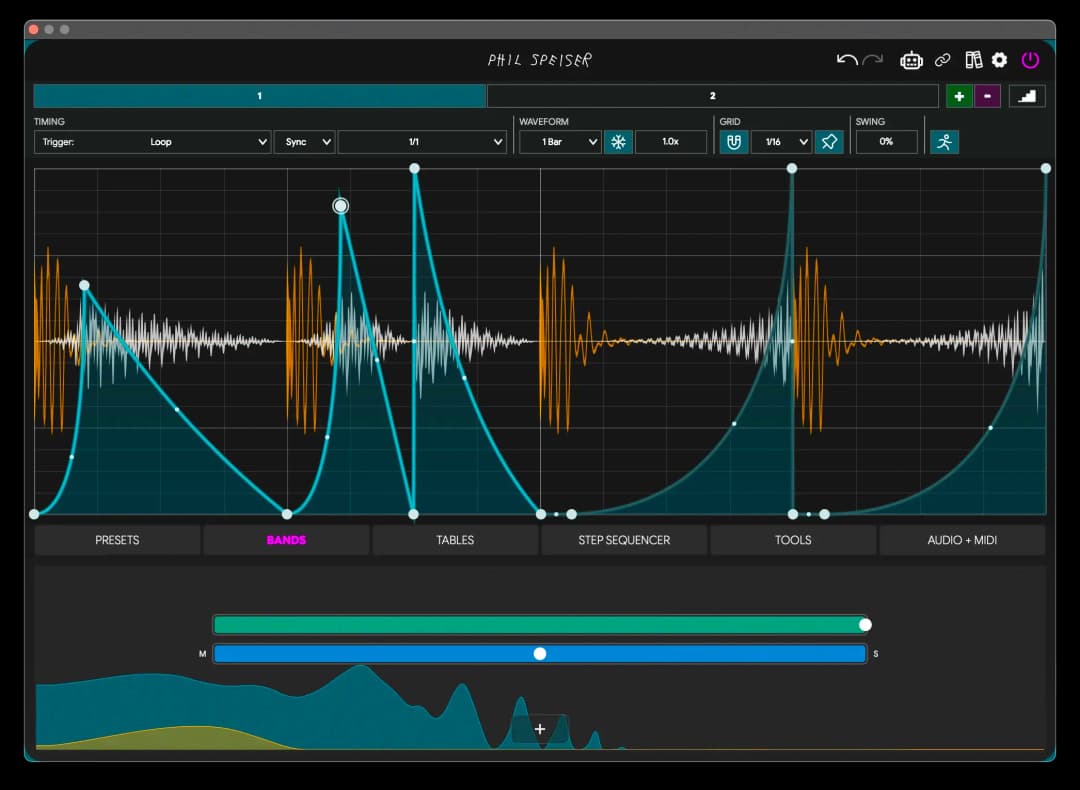Click the undo arrow icon
Screen dimensions: 1080x790
tap(847, 60)
